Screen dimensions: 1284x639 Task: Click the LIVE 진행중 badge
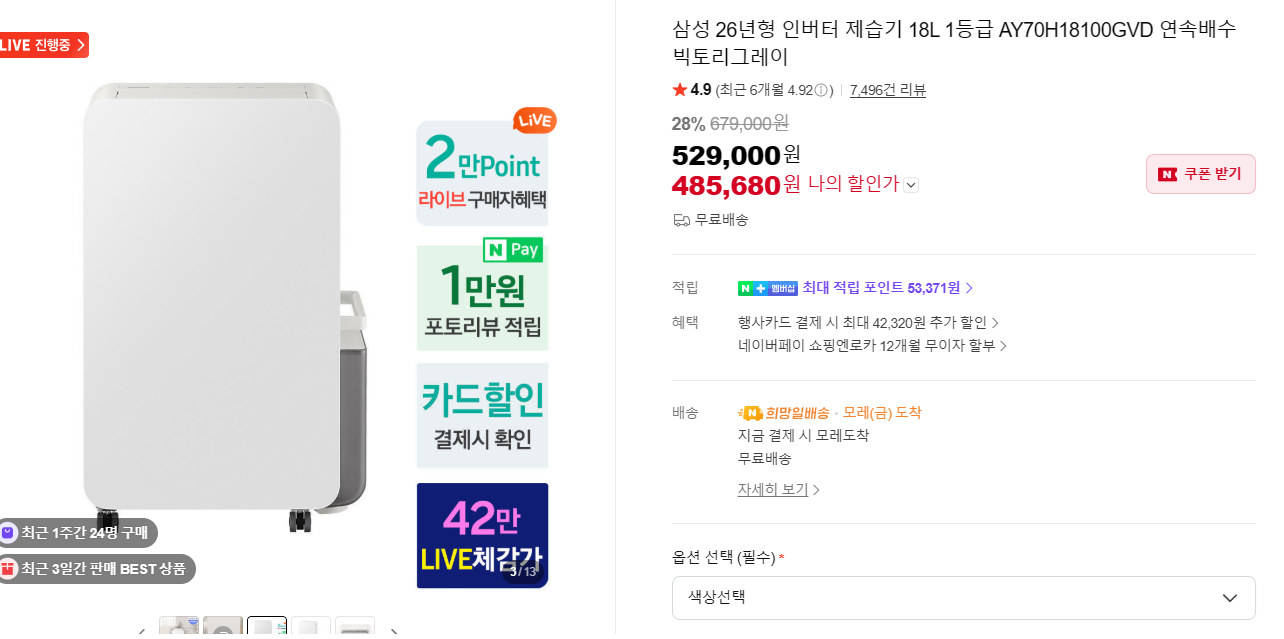pyautogui.click(x=42, y=45)
